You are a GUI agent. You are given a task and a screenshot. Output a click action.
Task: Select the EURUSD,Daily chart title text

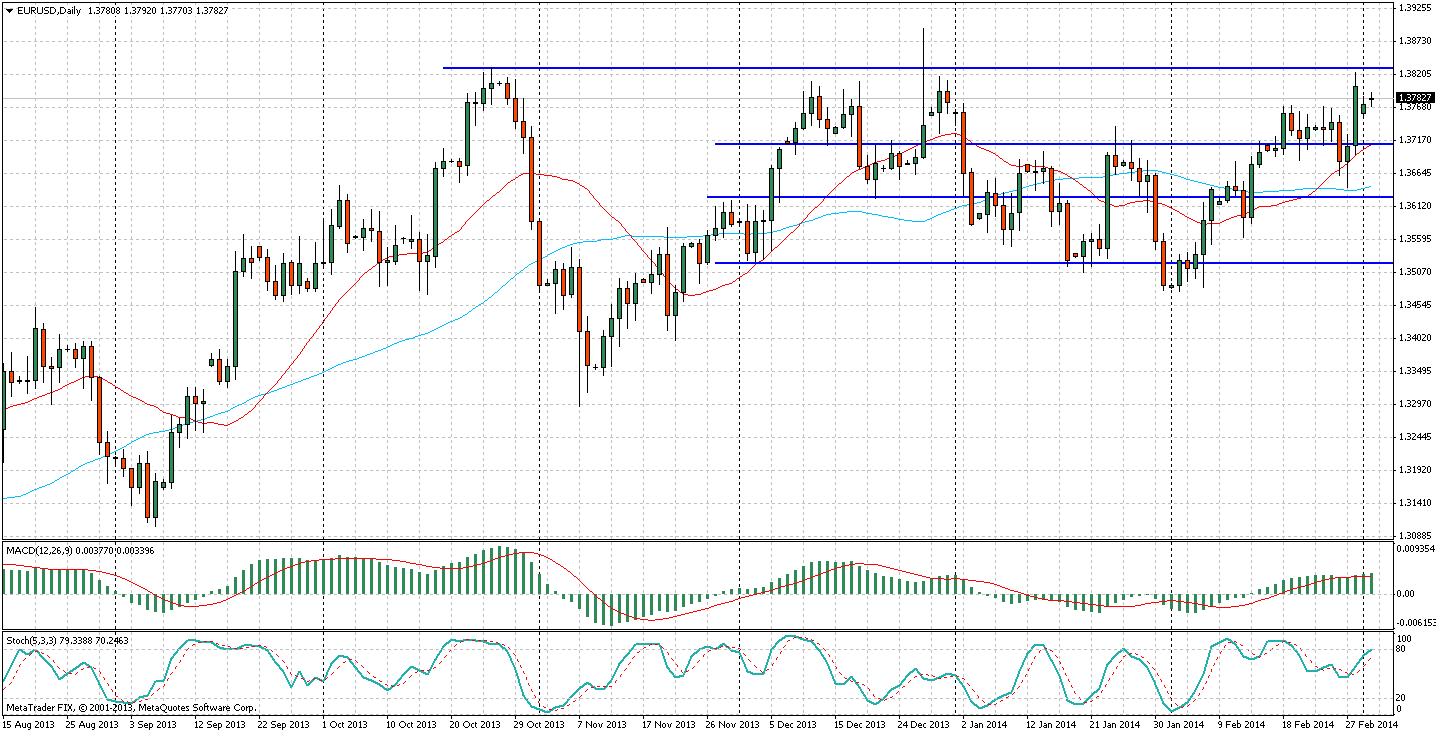51,10
